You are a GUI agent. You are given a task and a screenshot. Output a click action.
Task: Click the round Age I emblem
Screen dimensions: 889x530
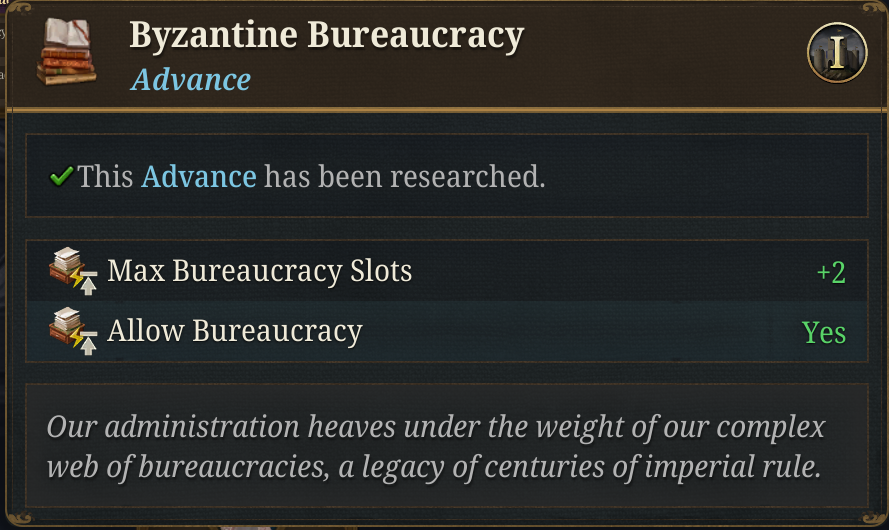tap(836, 53)
